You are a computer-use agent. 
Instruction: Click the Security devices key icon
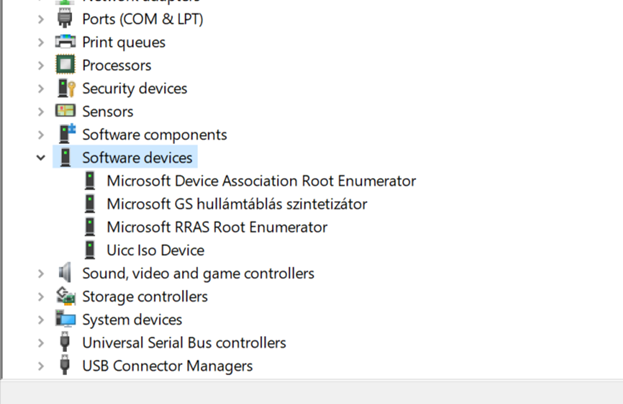[x=65, y=88]
